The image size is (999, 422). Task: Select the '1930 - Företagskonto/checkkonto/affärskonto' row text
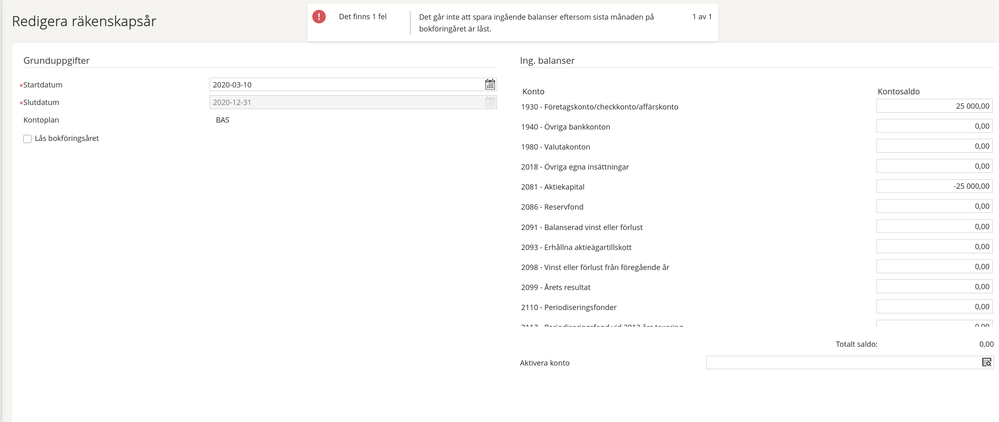click(600, 107)
